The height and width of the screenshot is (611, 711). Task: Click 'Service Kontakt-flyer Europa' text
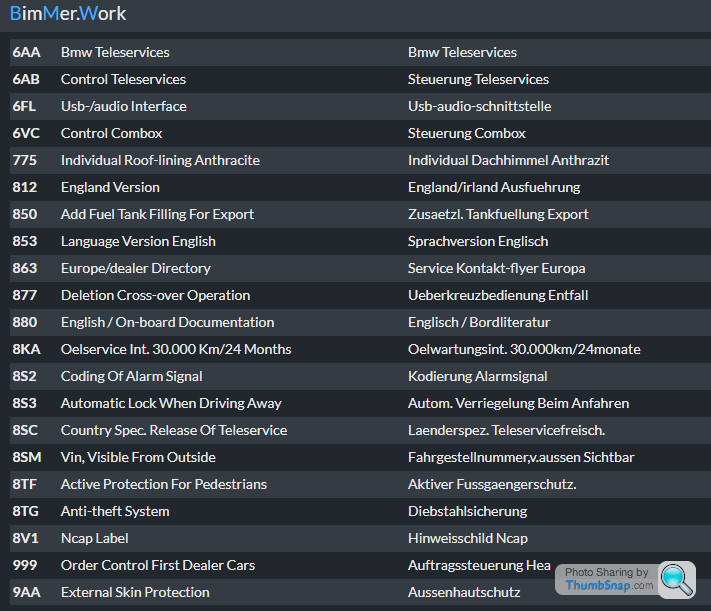497,268
